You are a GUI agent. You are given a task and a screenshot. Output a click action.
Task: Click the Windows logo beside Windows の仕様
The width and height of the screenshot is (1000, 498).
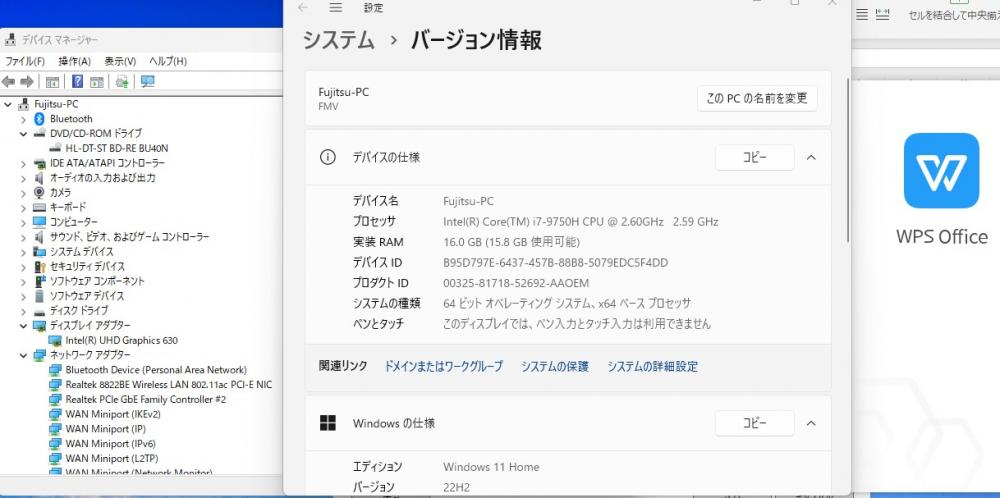[328, 423]
